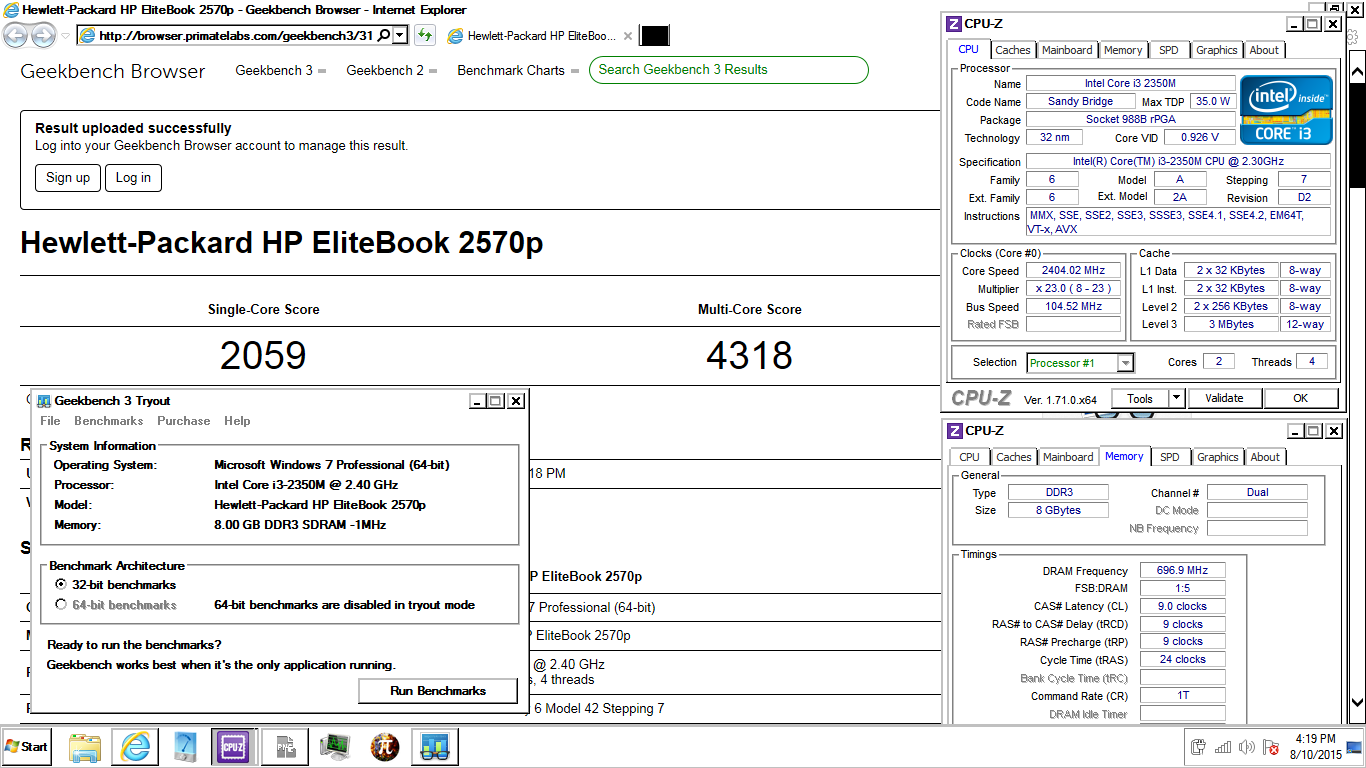The height and width of the screenshot is (768, 1366).
Task: Click the upper CPU-Z window title icon
Action: tap(955, 24)
